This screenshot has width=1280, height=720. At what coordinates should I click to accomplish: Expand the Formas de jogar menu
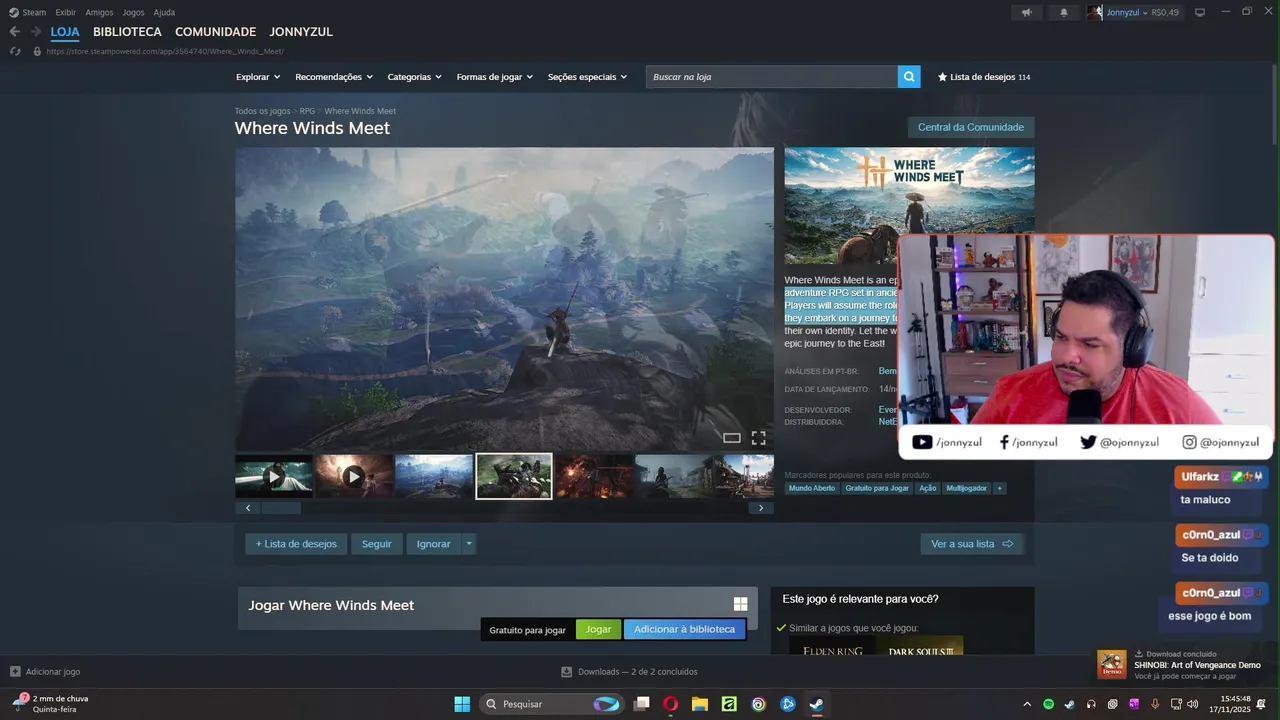point(495,77)
